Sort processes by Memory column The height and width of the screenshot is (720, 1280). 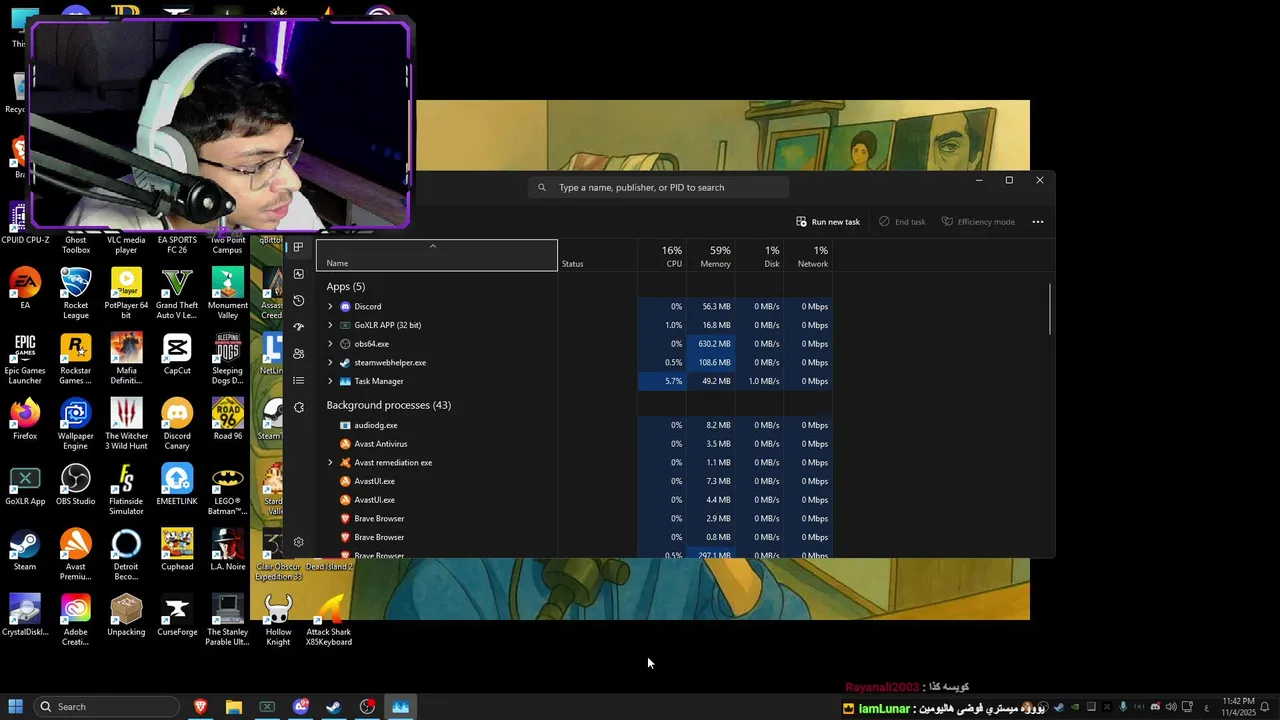click(x=711, y=256)
